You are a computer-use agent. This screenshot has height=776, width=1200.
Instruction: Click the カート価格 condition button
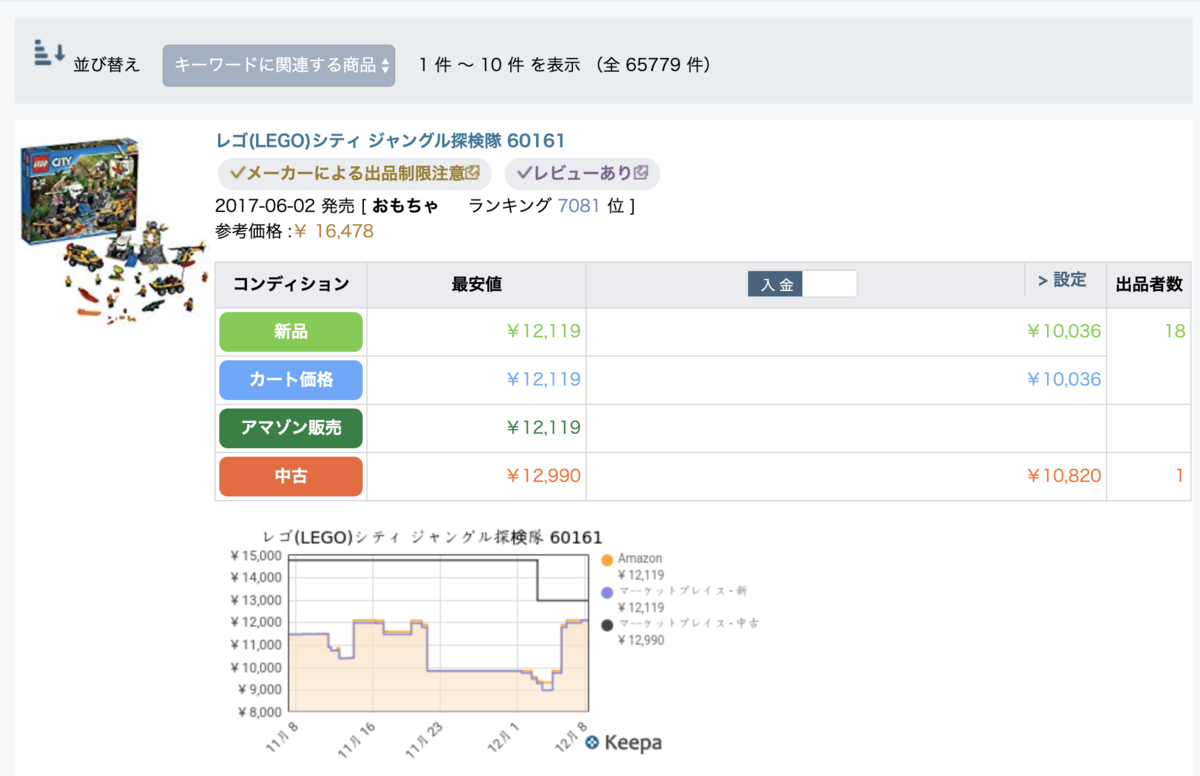(291, 380)
